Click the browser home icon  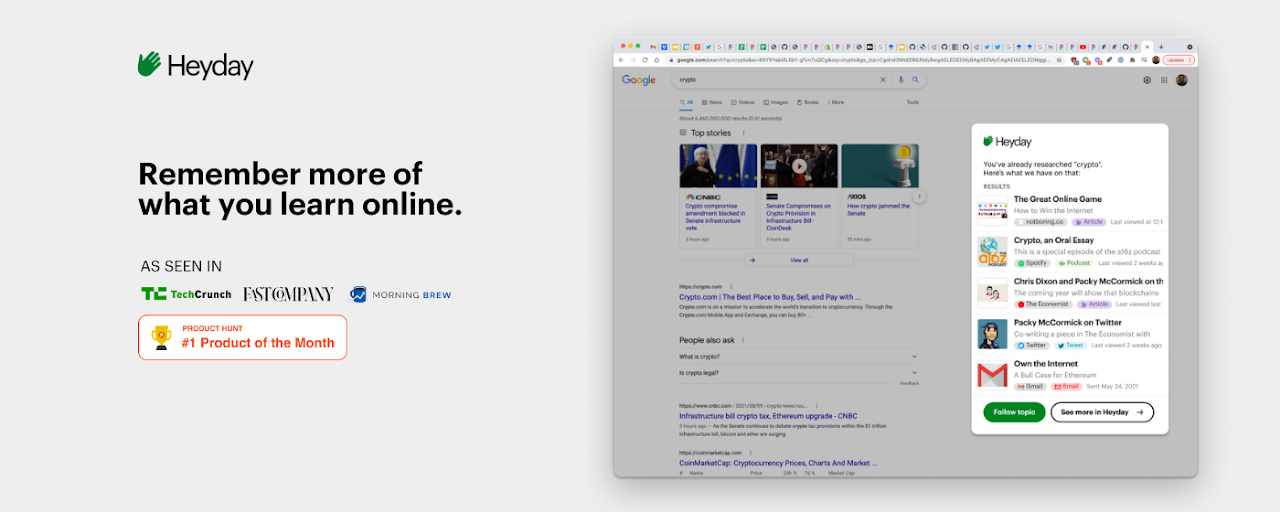point(657,60)
